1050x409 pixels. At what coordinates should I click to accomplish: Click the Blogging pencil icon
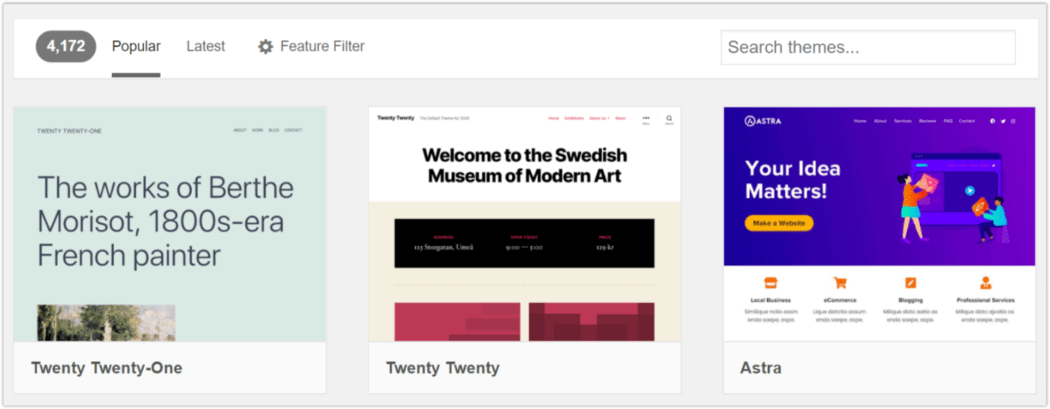point(911,283)
